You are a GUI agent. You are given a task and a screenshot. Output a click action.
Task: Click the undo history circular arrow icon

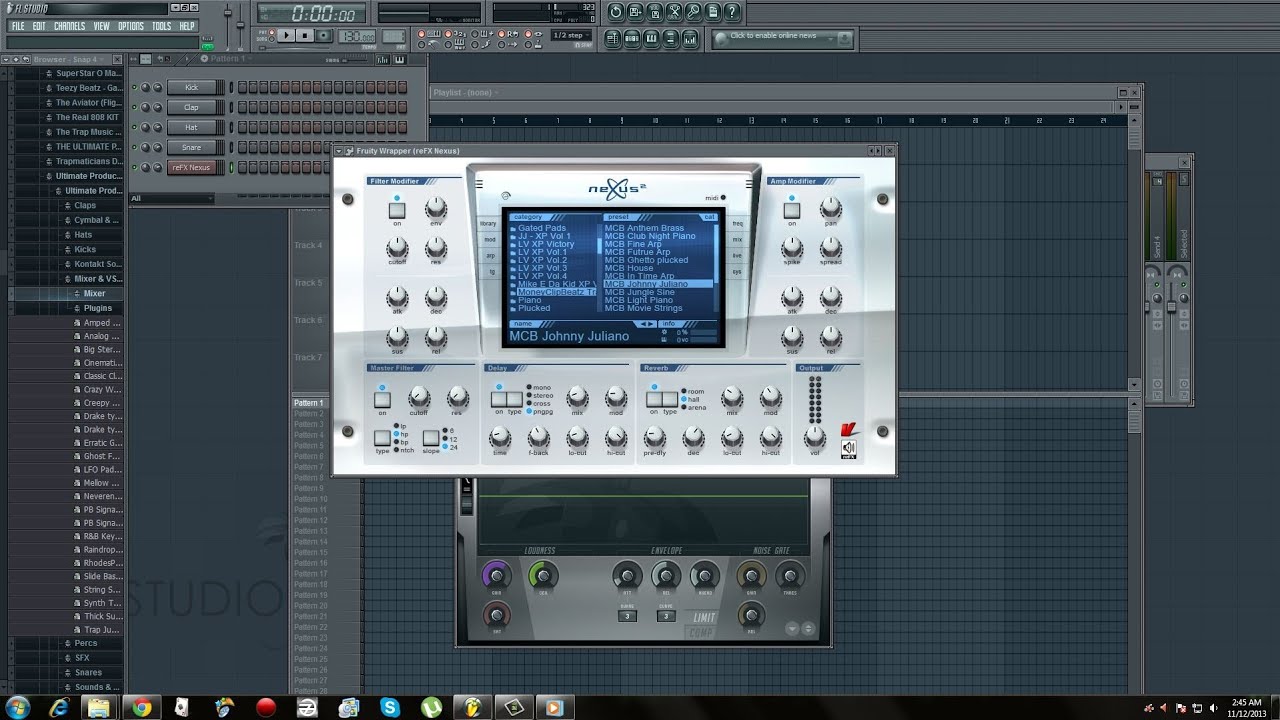pyautogui.click(x=615, y=12)
